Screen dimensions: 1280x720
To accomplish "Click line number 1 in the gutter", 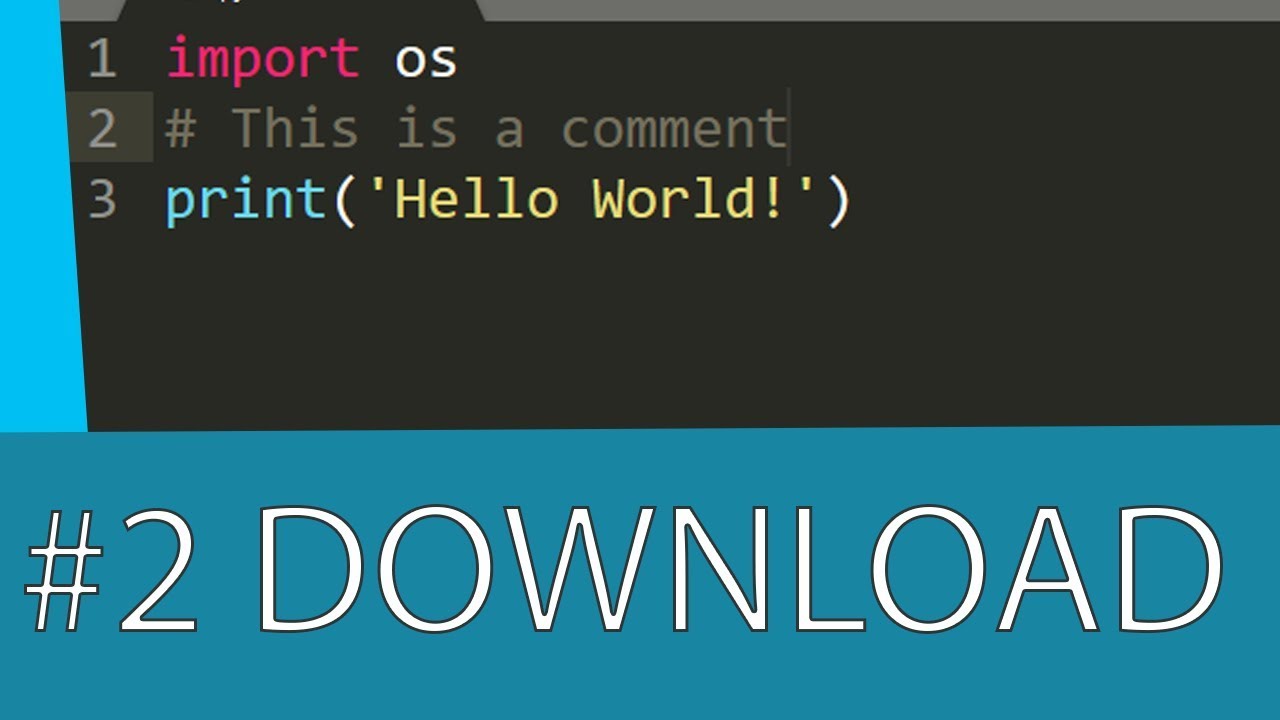I will point(102,59).
